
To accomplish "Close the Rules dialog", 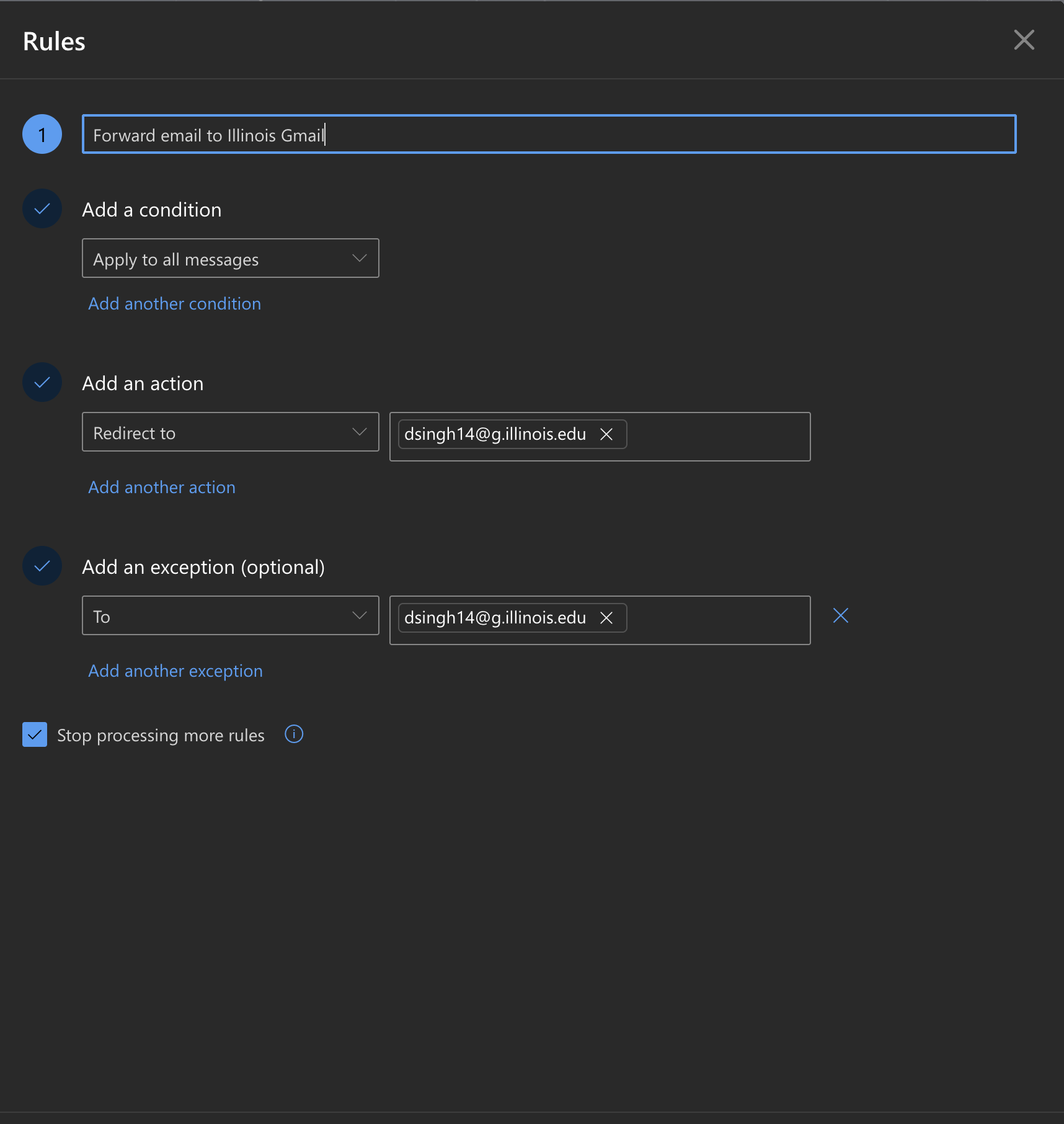I will (1024, 40).
